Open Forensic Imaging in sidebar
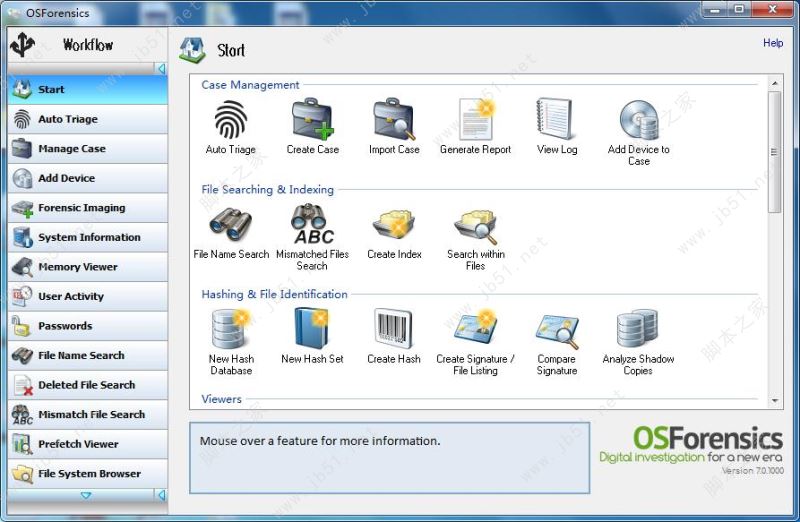 88,208
